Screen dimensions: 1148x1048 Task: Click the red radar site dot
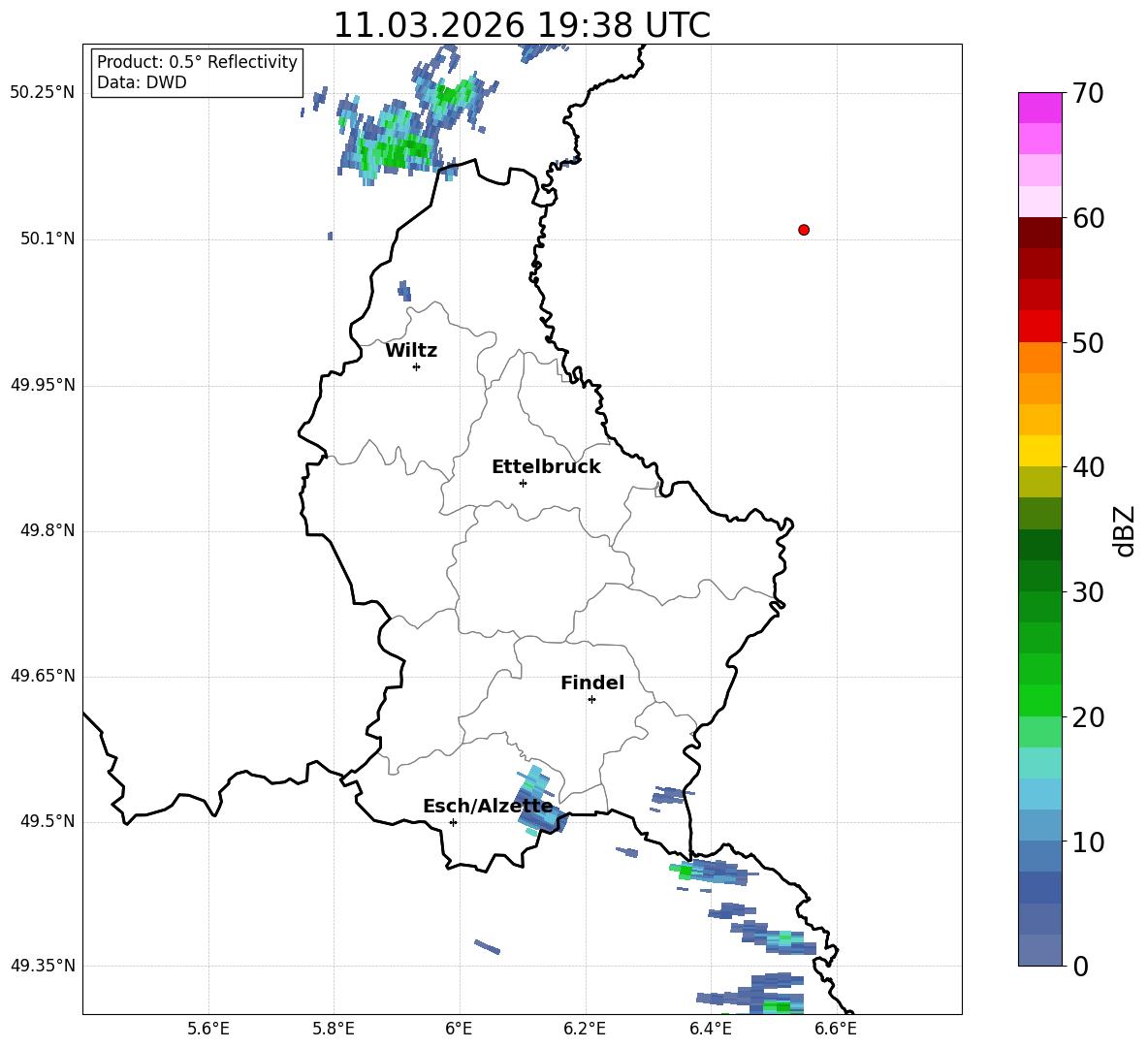tap(804, 230)
